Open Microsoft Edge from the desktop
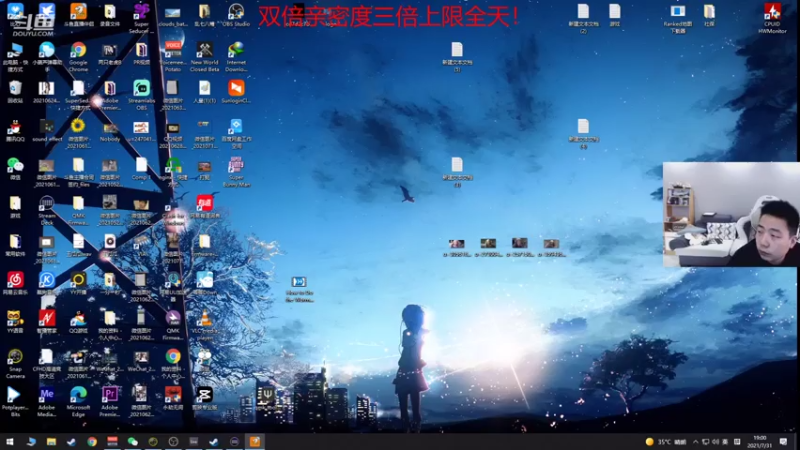This screenshot has height=450, width=800. pos(78,402)
